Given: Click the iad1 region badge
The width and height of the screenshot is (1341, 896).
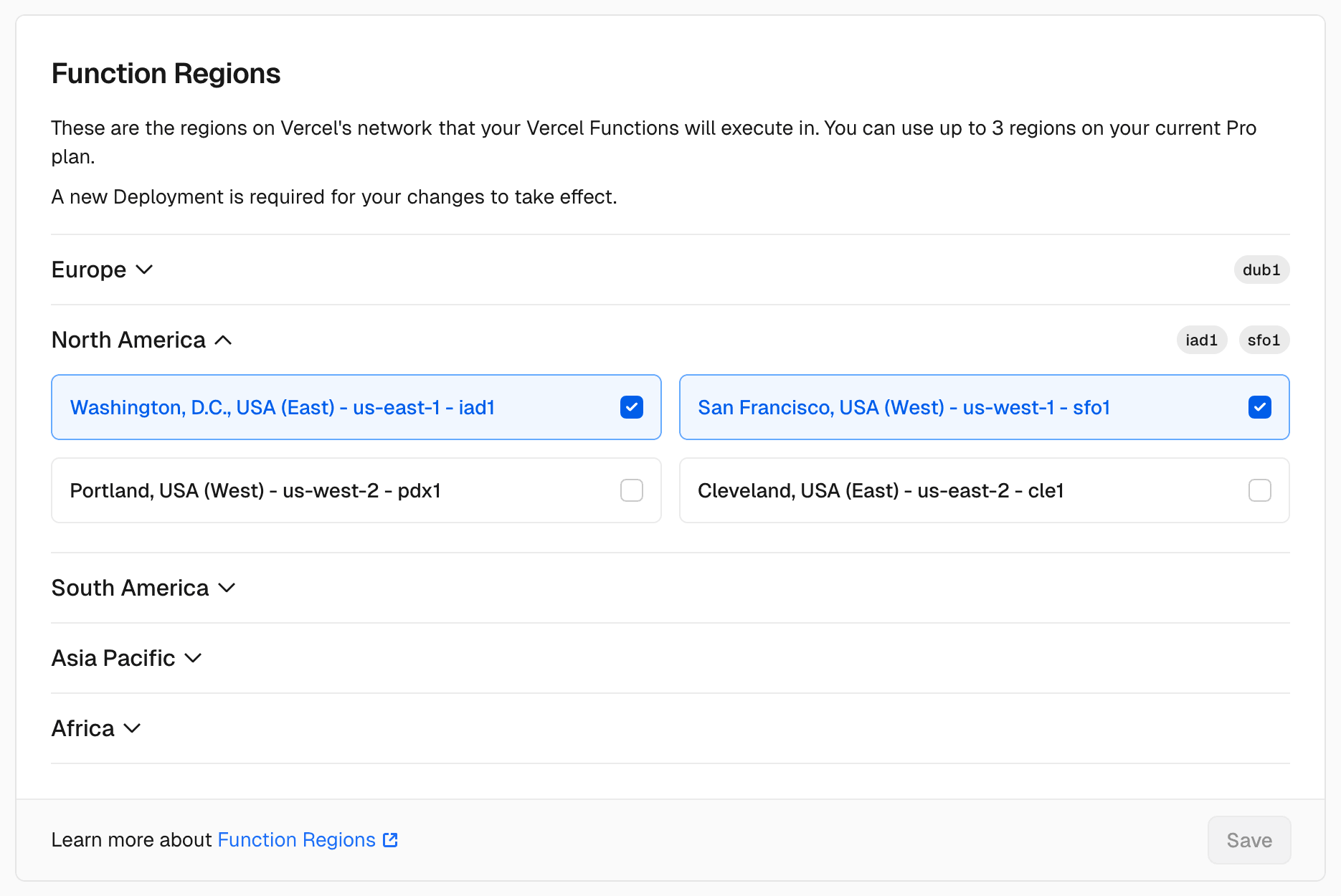Looking at the screenshot, I should click(1202, 340).
